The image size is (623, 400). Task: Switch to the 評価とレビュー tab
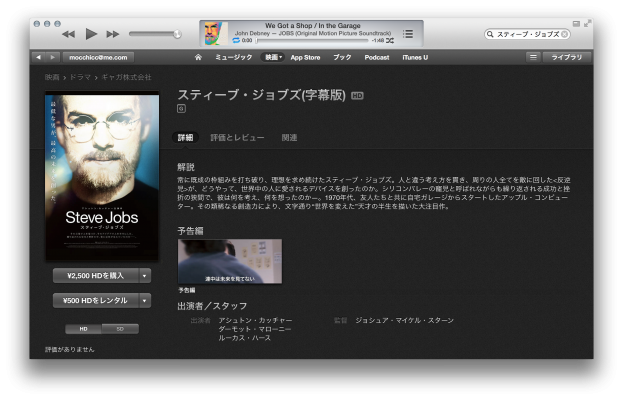click(x=237, y=137)
